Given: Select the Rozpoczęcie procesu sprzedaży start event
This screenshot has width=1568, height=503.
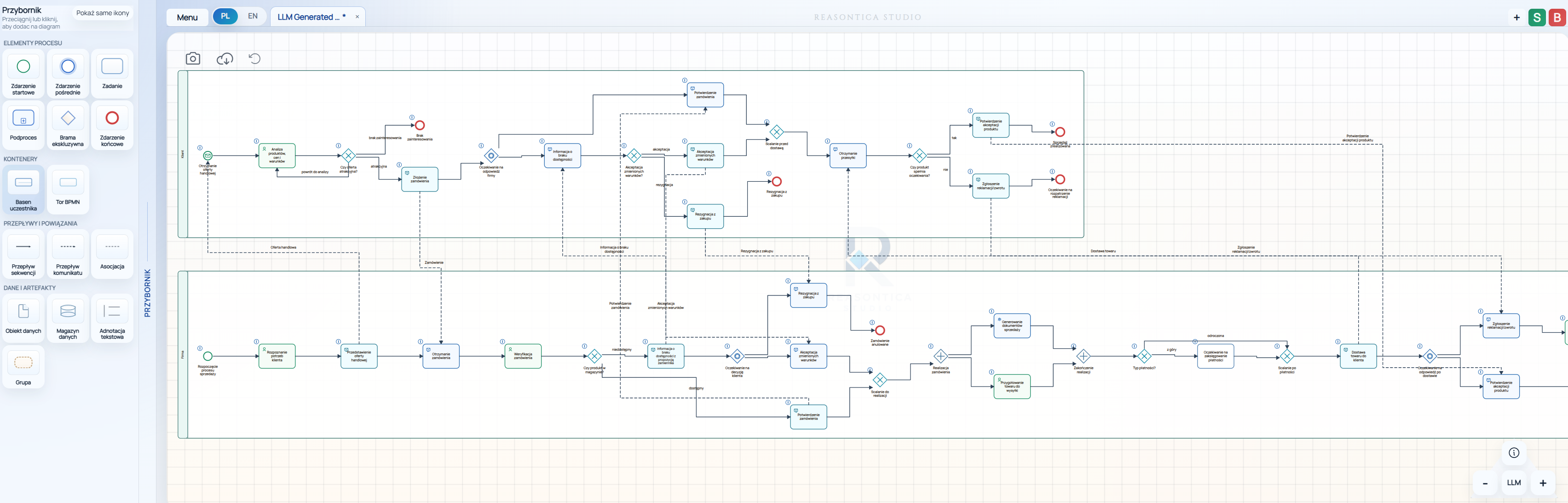Looking at the screenshot, I should coord(208,356).
